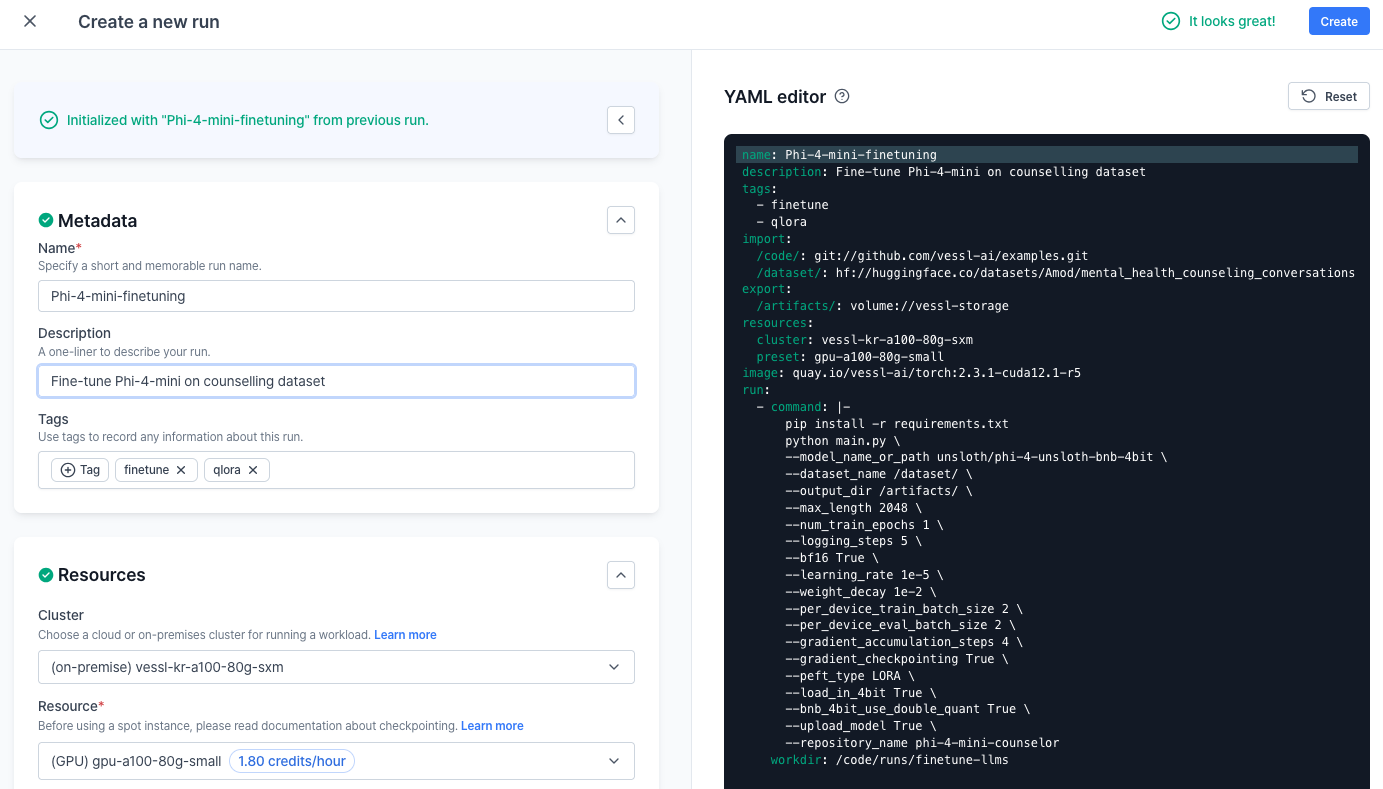
Task: Click the Create button
Action: (1338, 21)
